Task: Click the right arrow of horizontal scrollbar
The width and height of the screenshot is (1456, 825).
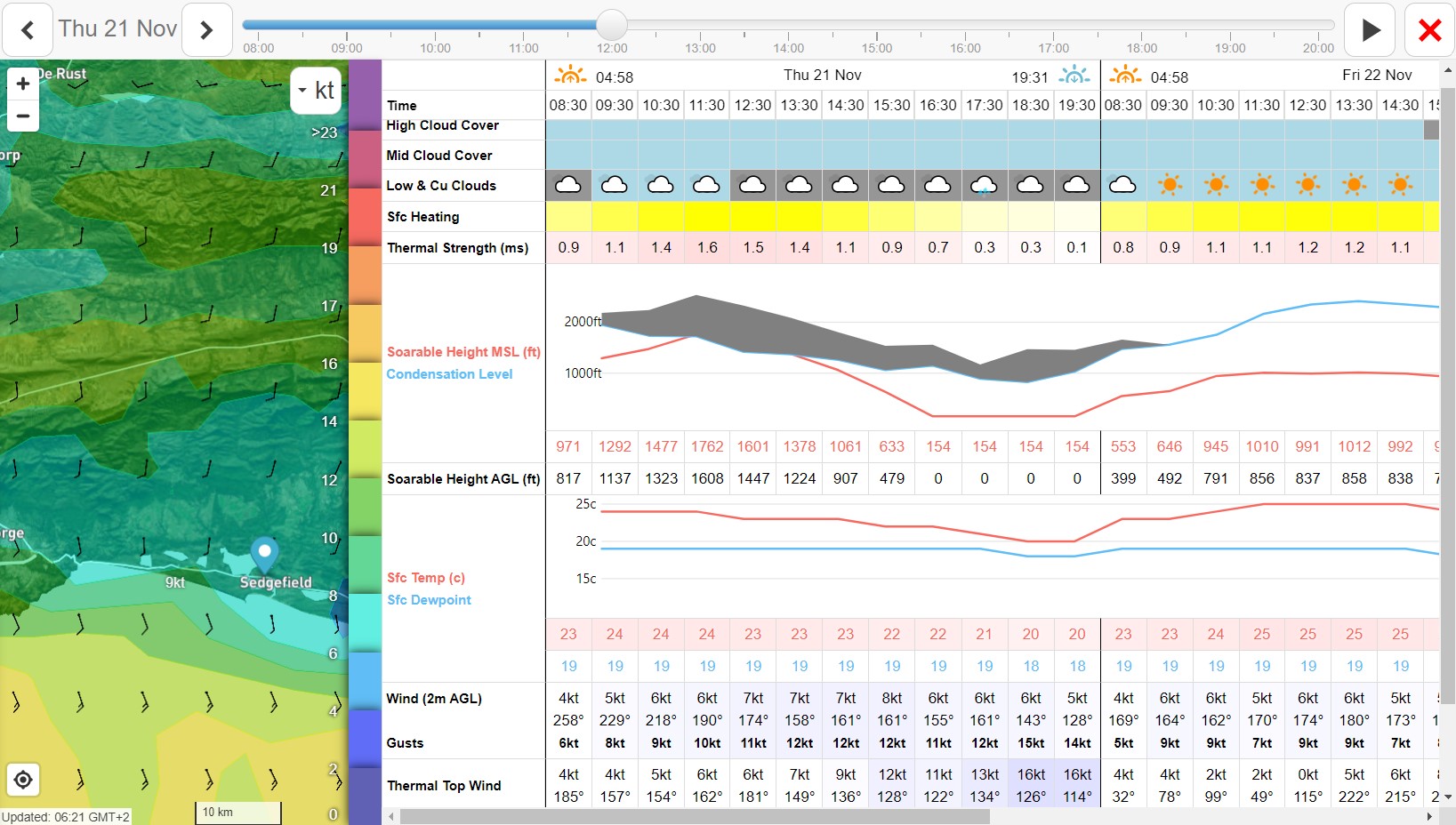Action: click(1430, 816)
